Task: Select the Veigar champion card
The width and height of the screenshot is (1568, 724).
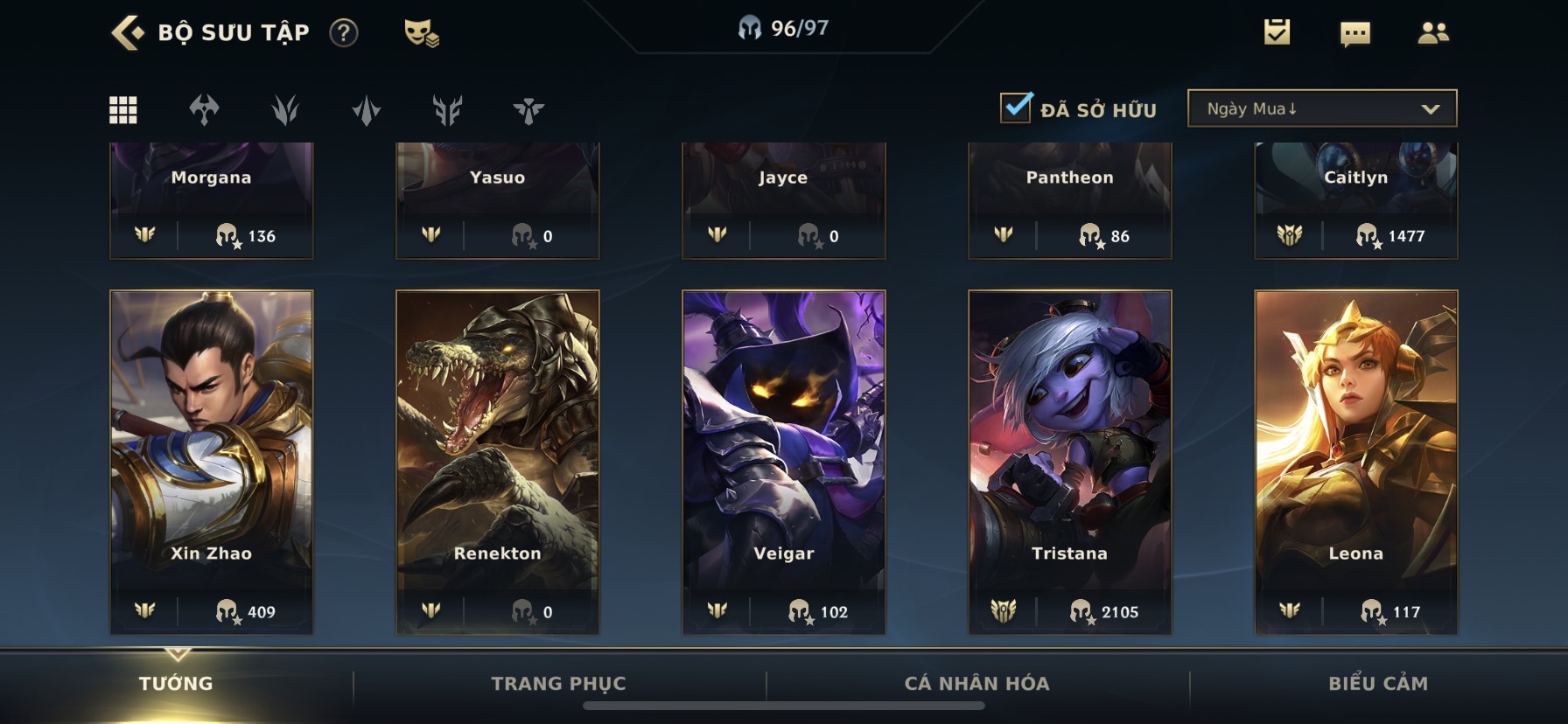Action: point(784,462)
